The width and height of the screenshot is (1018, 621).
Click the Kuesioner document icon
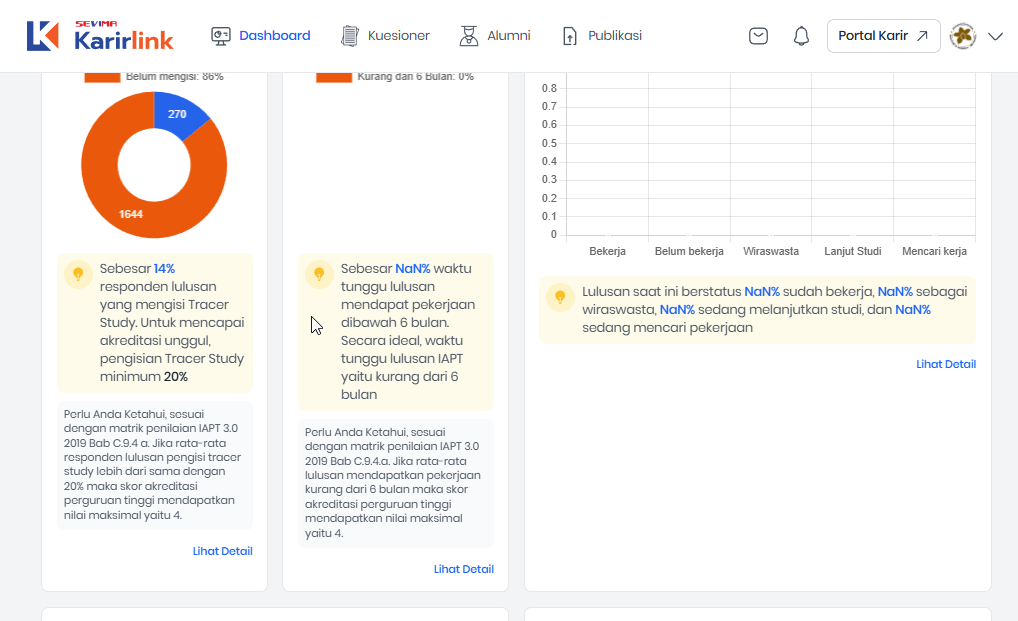[x=349, y=36]
